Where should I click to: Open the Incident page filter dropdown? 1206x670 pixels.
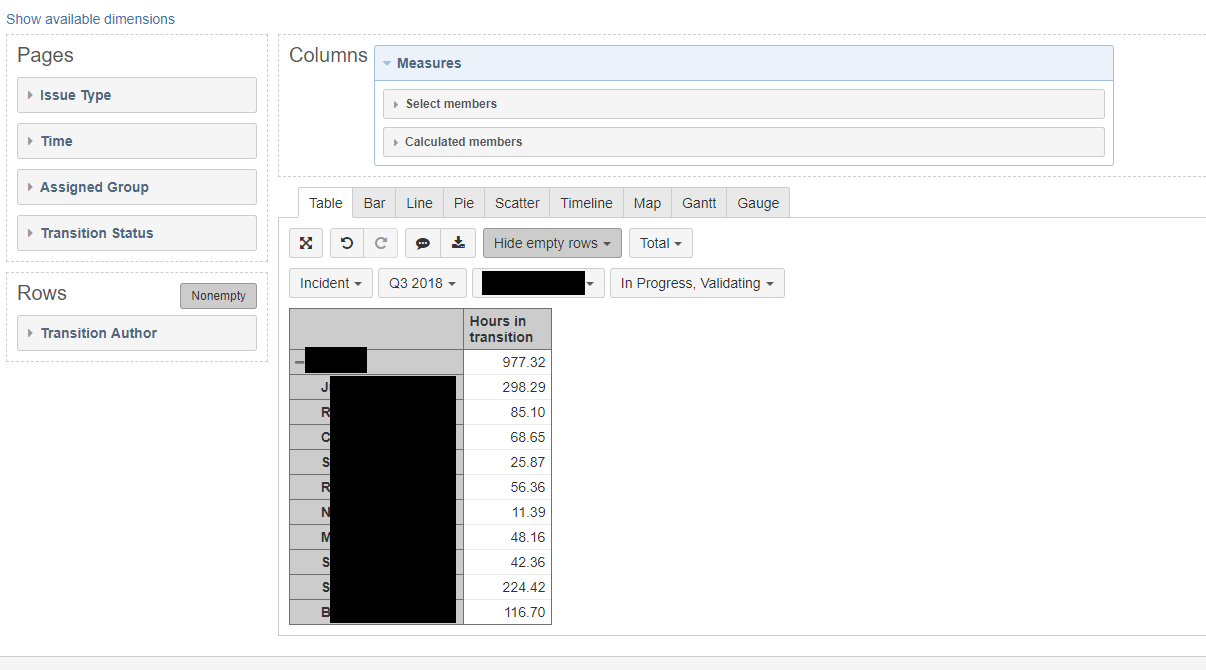coord(331,283)
